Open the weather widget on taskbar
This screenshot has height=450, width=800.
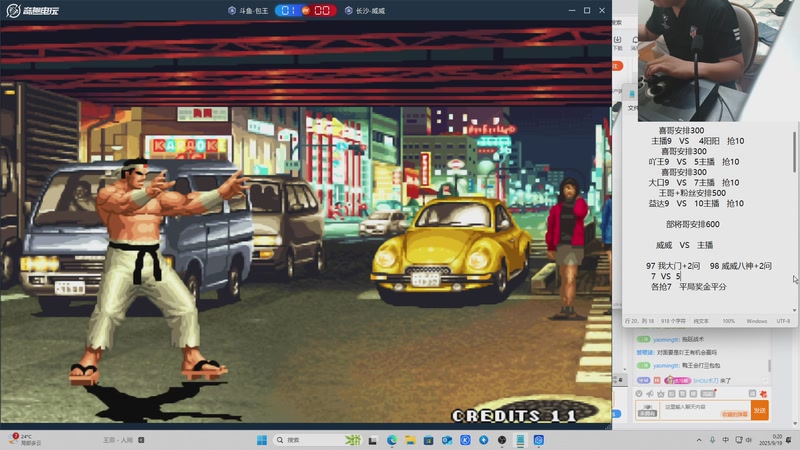click(26, 439)
